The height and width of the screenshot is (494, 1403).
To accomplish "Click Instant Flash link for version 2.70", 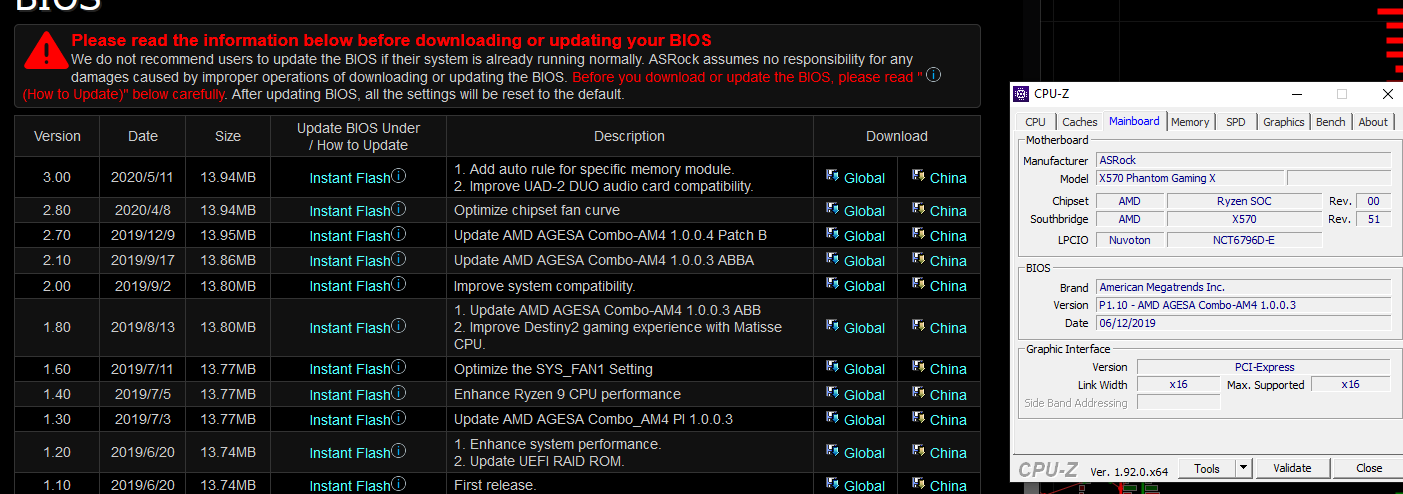I will coord(349,236).
